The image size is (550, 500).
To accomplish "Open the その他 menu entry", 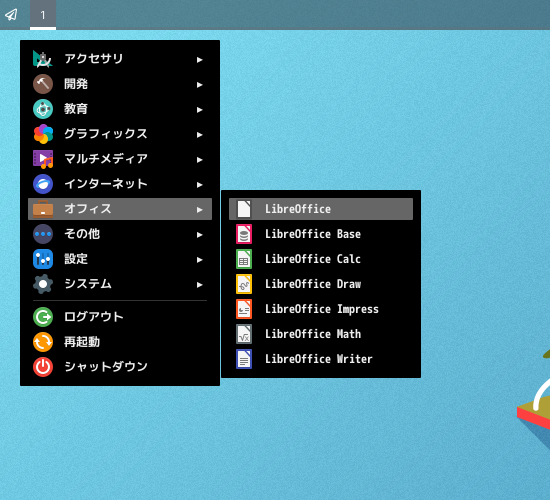I will pos(120,234).
